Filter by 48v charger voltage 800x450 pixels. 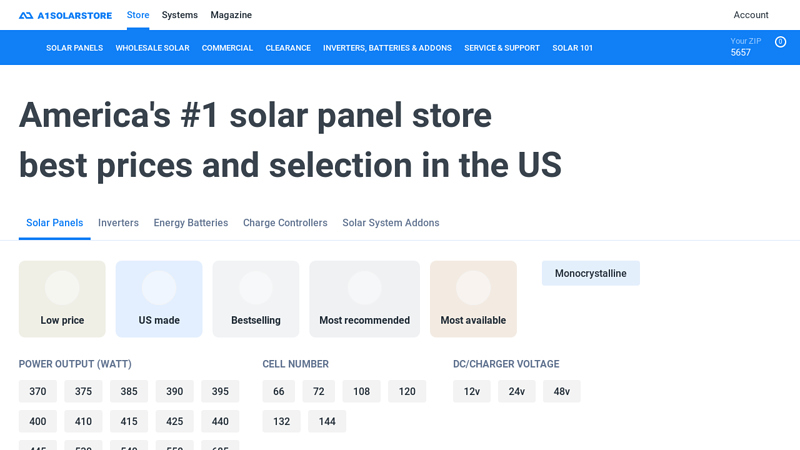click(562, 391)
